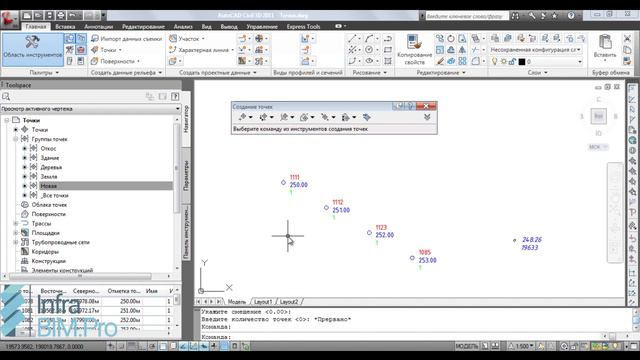Image resolution: width=640 pixels, height=360 pixels.
Task: Select the Circle drawing tool
Action: point(369,50)
